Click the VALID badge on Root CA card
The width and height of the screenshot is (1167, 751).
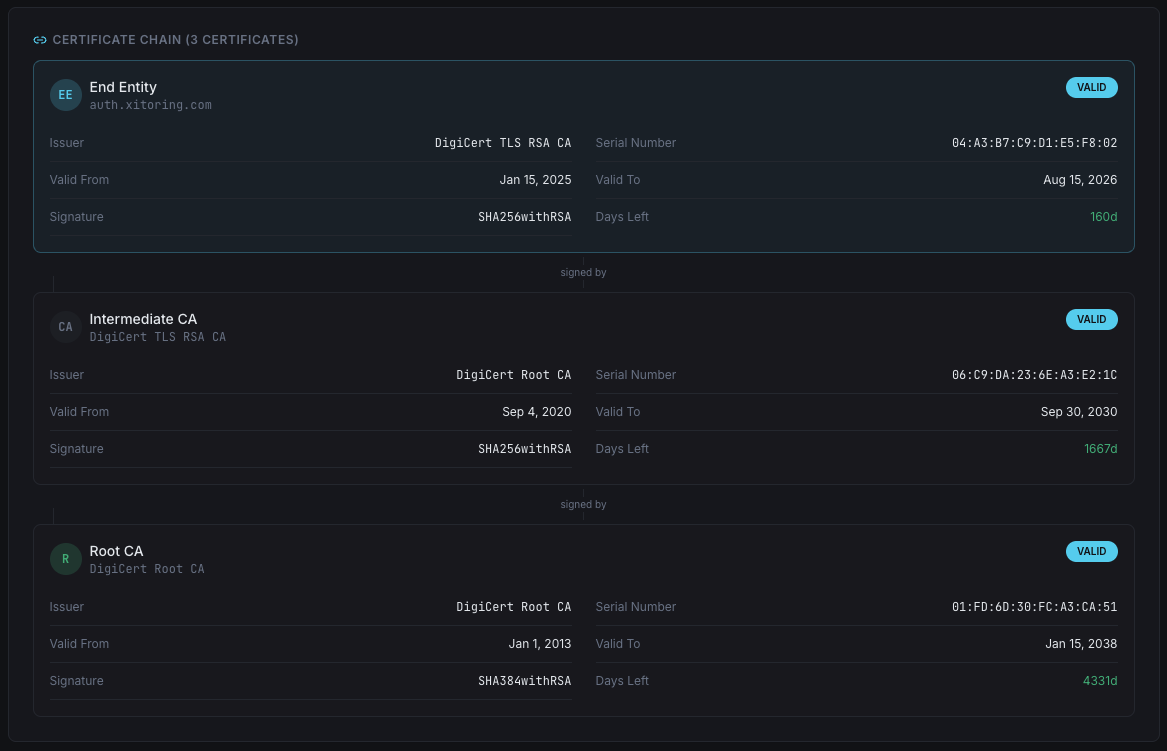pos(1091,551)
